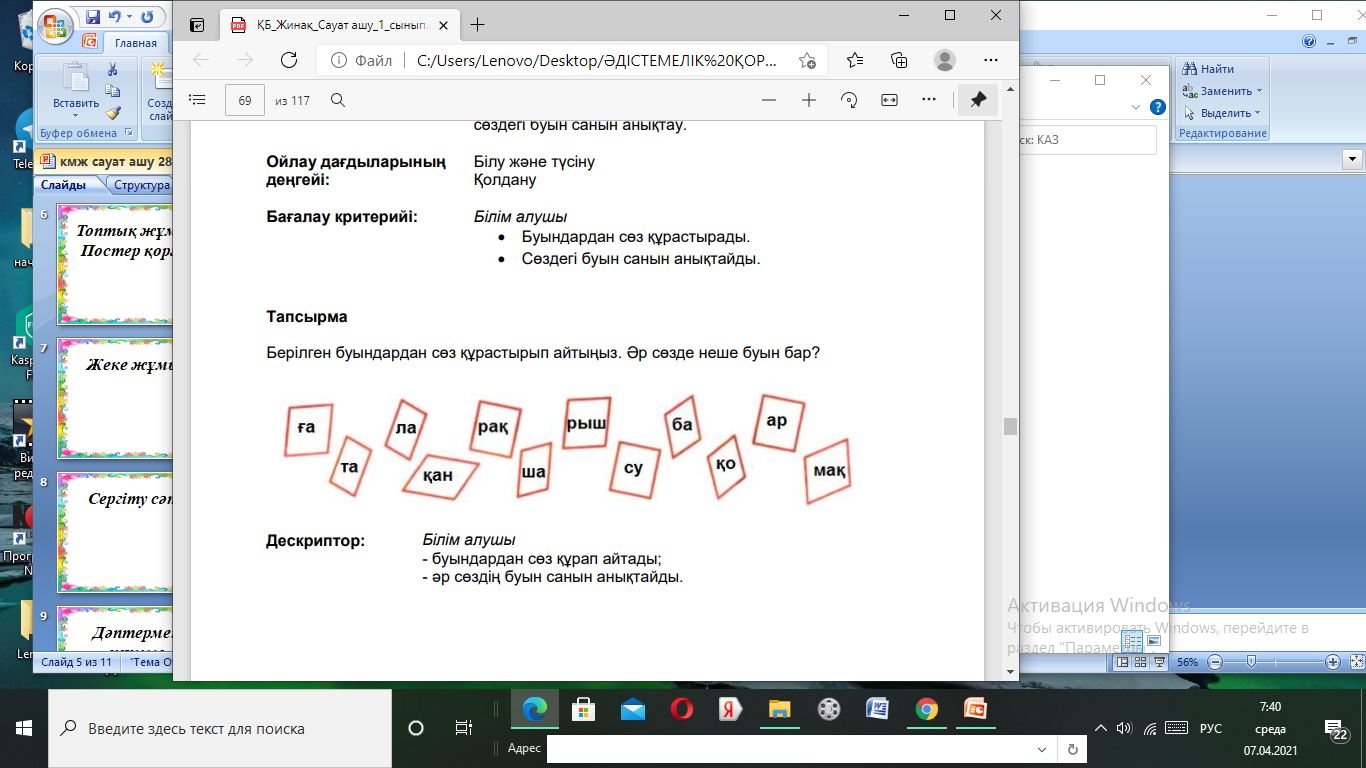Switch the РУС input language
The width and height of the screenshot is (1366, 768).
pyautogui.click(x=1211, y=728)
